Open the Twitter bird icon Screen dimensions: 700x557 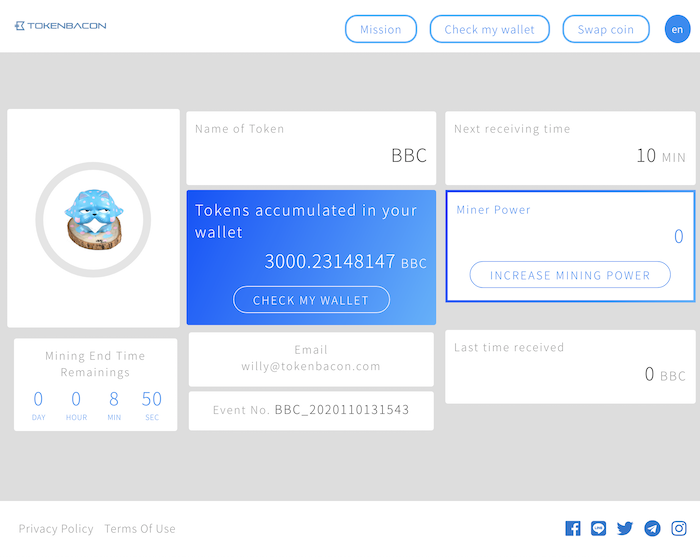pyautogui.click(x=625, y=528)
